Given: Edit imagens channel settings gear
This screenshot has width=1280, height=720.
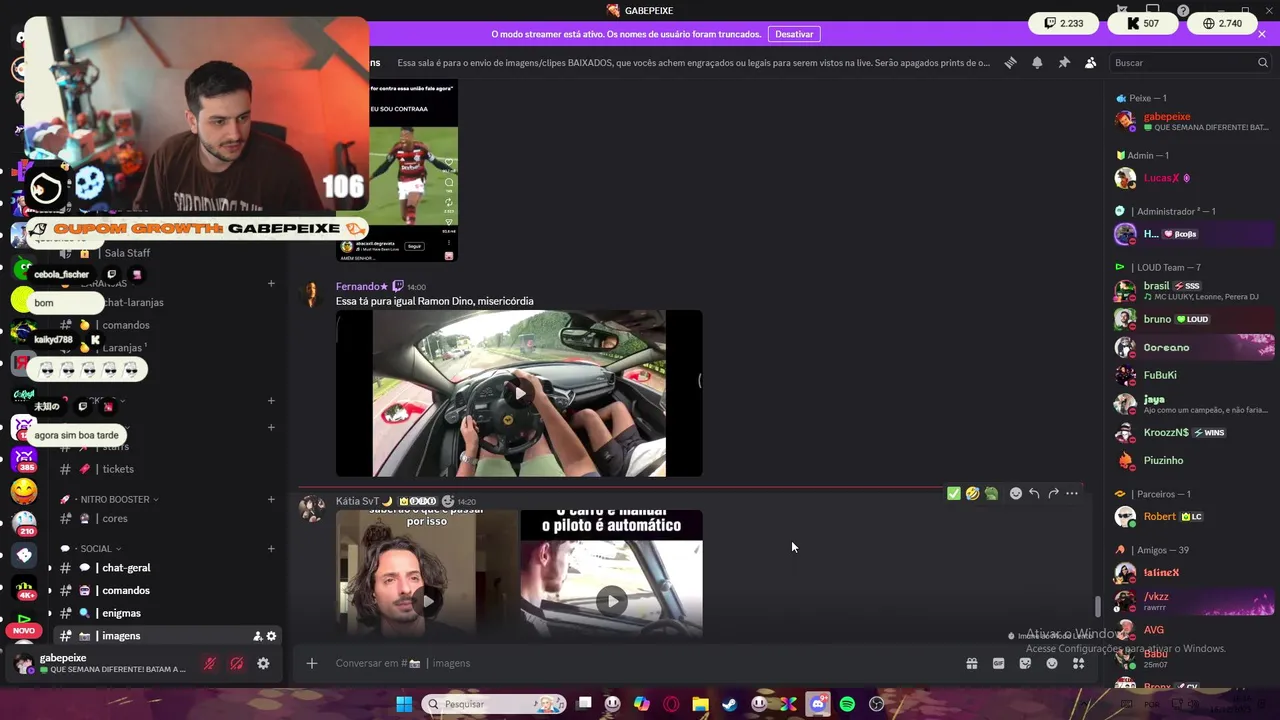Looking at the screenshot, I should click(x=271, y=636).
